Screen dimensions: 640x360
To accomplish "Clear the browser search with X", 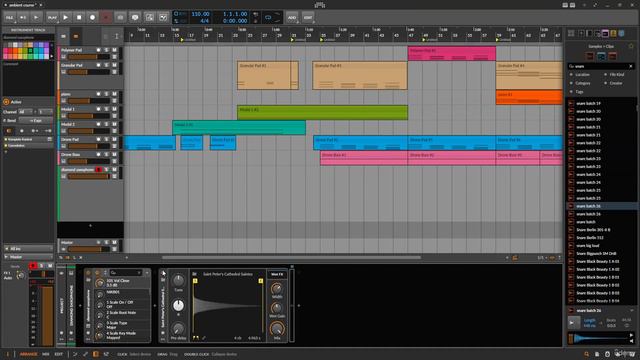I will [x=631, y=66].
